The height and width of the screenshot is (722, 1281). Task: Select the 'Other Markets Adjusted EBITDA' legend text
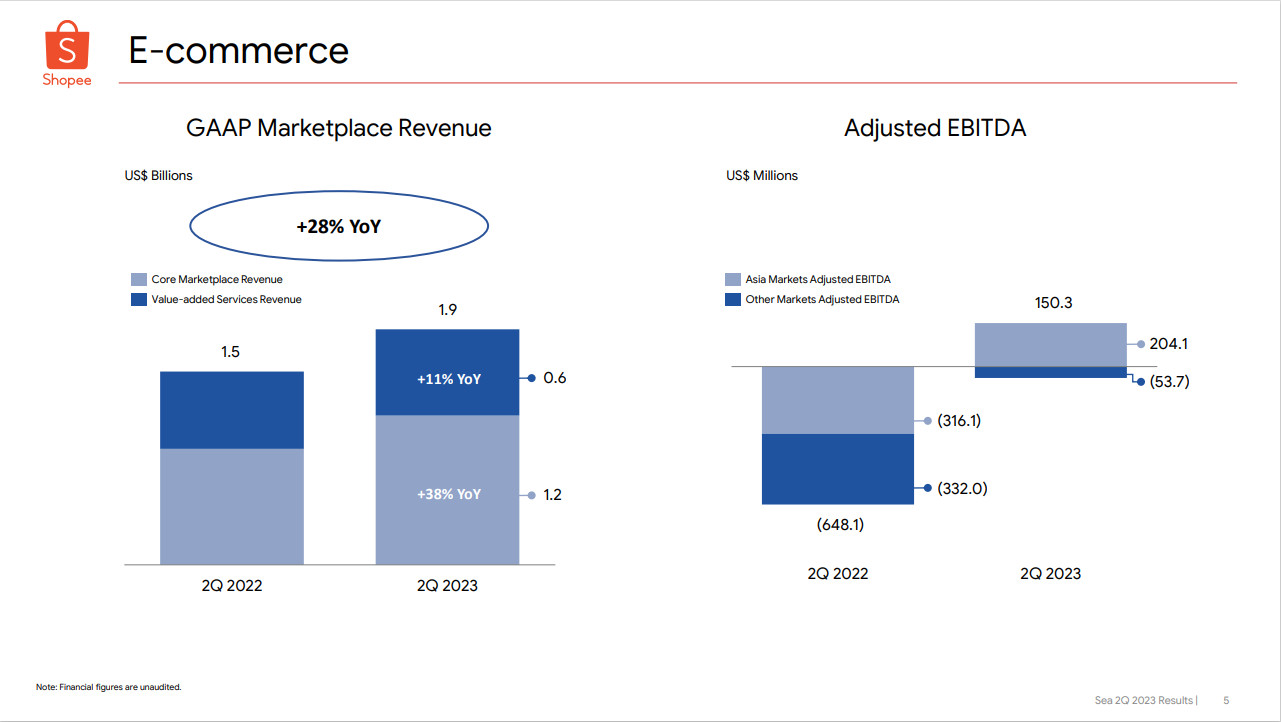(822, 299)
